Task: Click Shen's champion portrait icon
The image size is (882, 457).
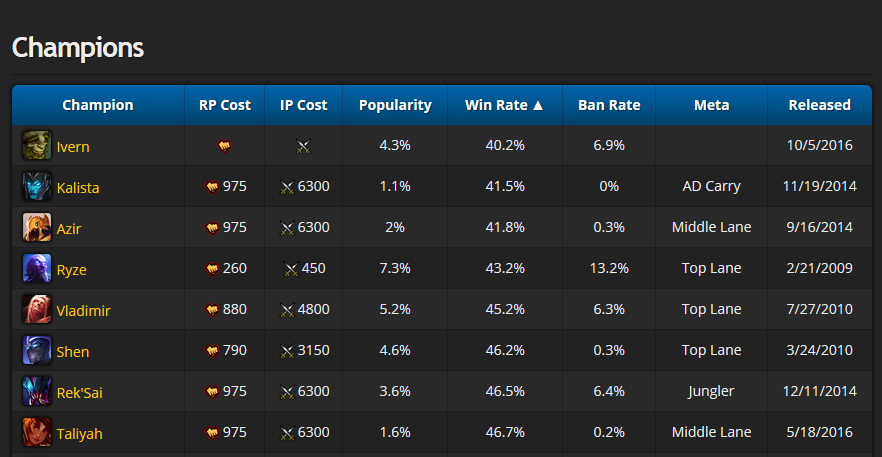Action: click(37, 351)
